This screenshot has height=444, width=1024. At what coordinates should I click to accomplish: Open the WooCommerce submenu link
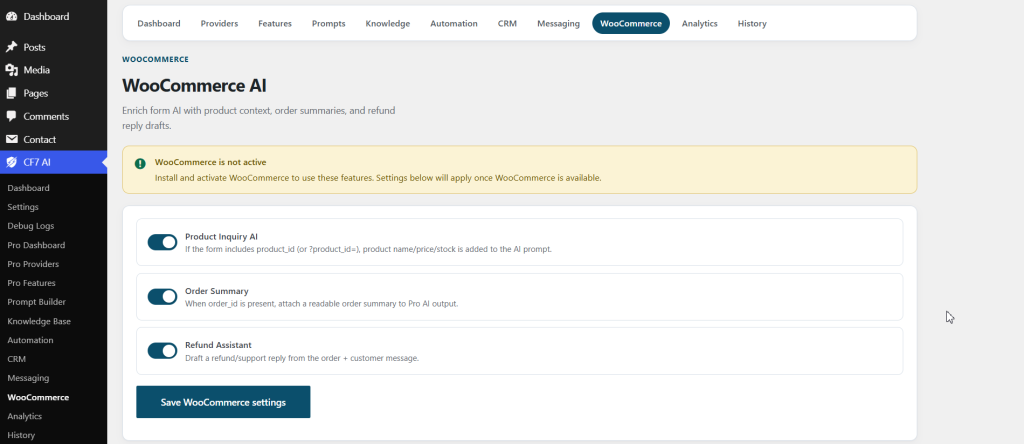click(38, 397)
